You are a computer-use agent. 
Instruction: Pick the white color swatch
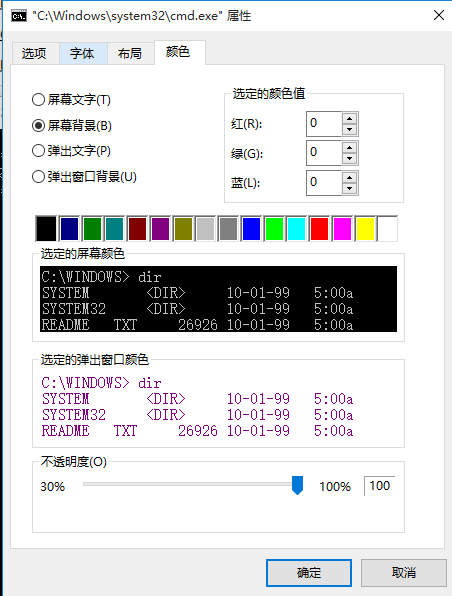point(387,229)
